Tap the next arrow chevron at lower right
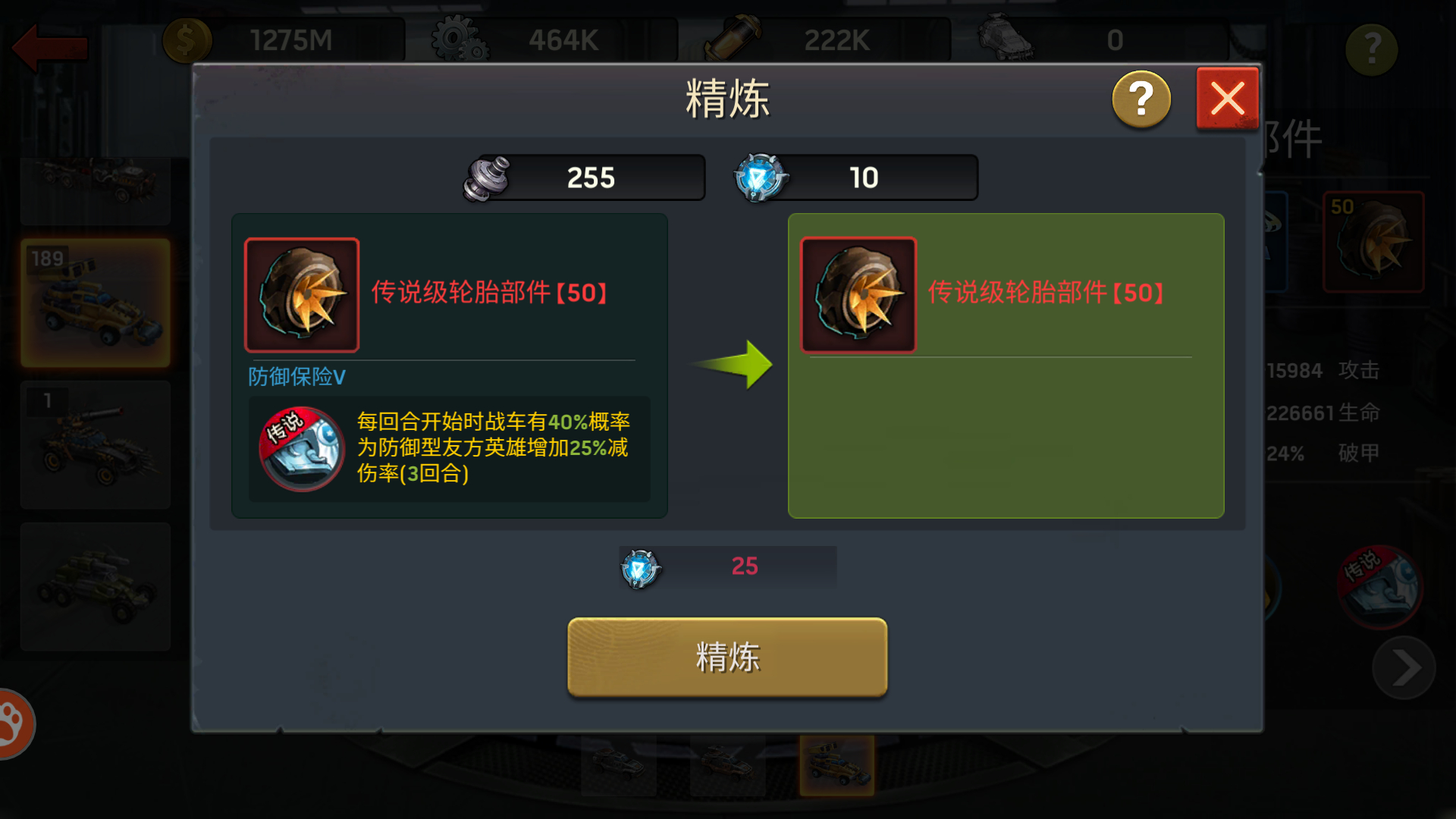1456x819 pixels. [1404, 668]
